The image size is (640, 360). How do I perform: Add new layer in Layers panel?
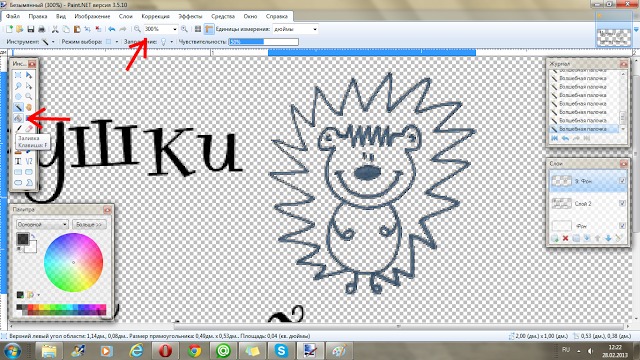[555, 238]
